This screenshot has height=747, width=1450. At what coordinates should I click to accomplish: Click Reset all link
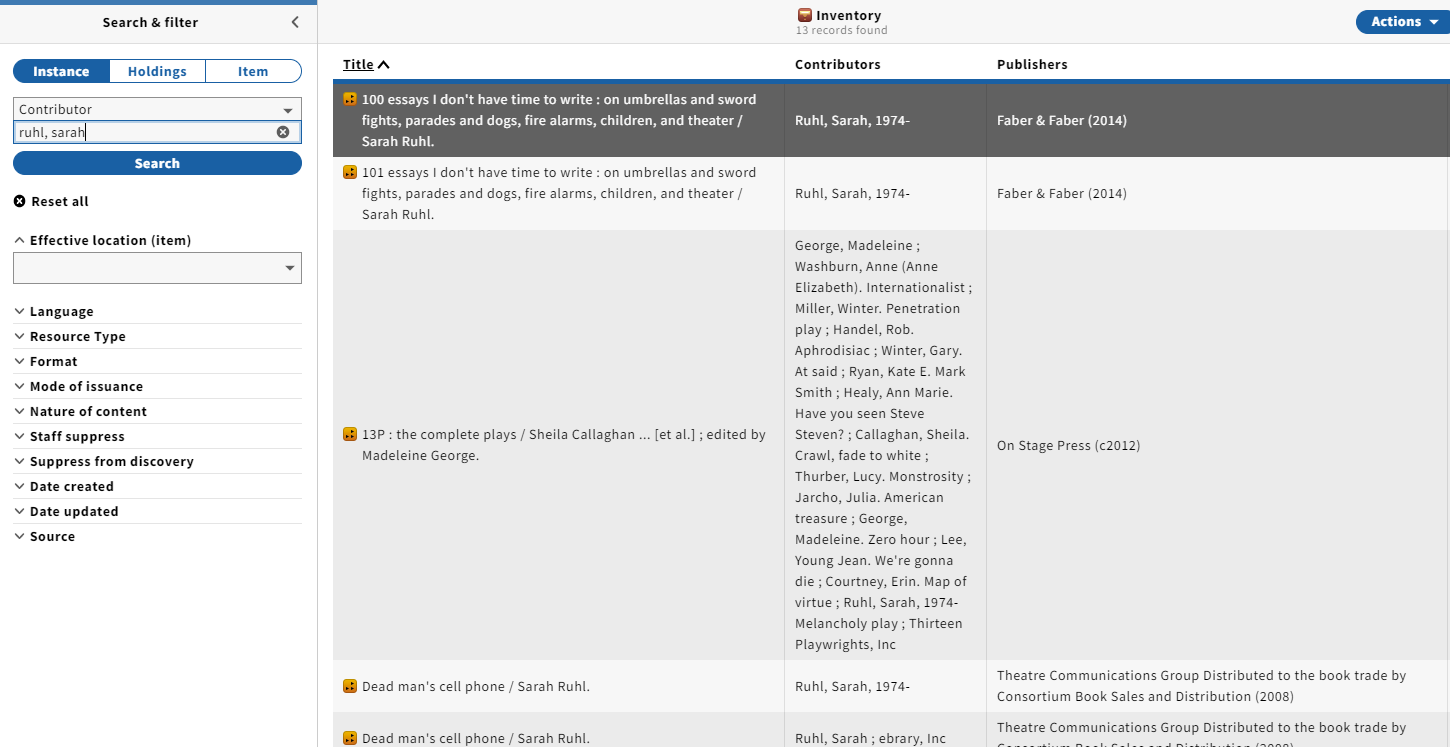(51, 201)
